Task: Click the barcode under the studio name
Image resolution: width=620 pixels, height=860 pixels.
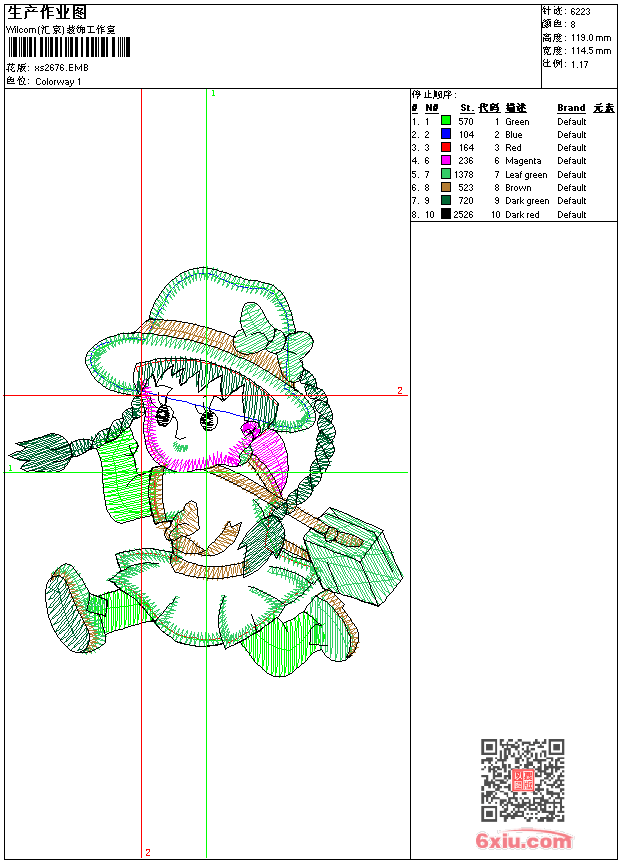Action: [x=69, y=47]
